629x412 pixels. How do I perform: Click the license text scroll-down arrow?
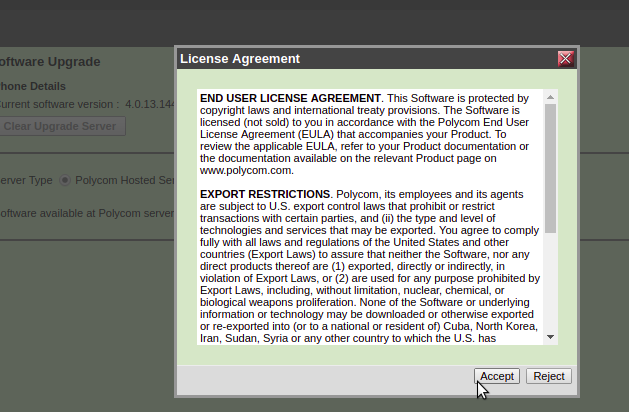pyautogui.click(x=550, y=337)
